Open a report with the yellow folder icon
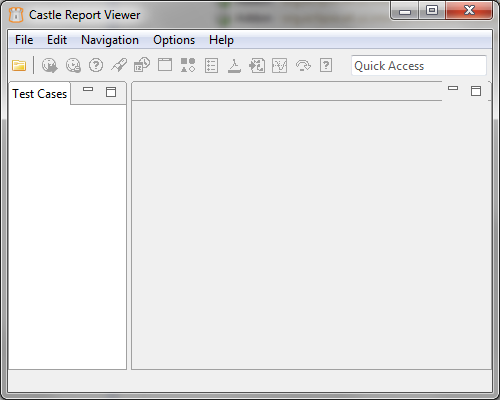The image size is (500, 400). point(19,65)
